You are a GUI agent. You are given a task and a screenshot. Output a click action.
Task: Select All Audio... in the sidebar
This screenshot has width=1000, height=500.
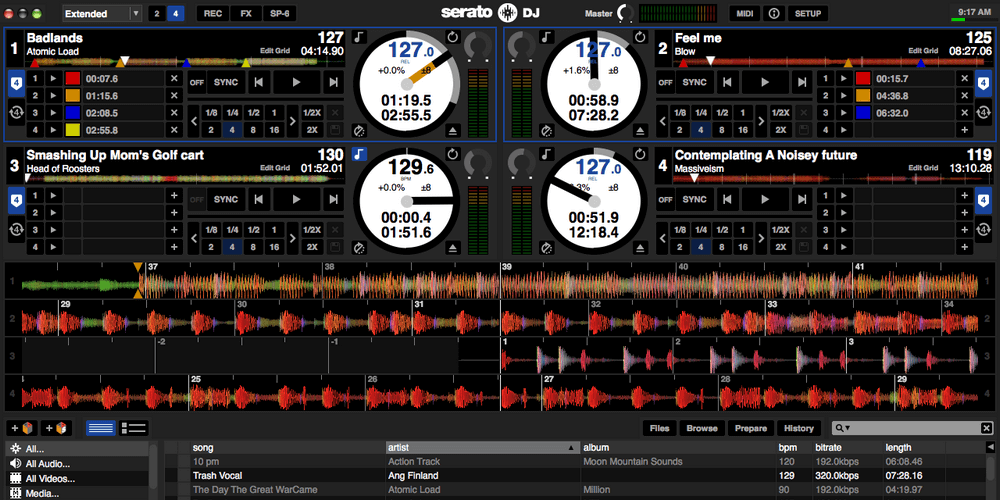pos(77,464)
